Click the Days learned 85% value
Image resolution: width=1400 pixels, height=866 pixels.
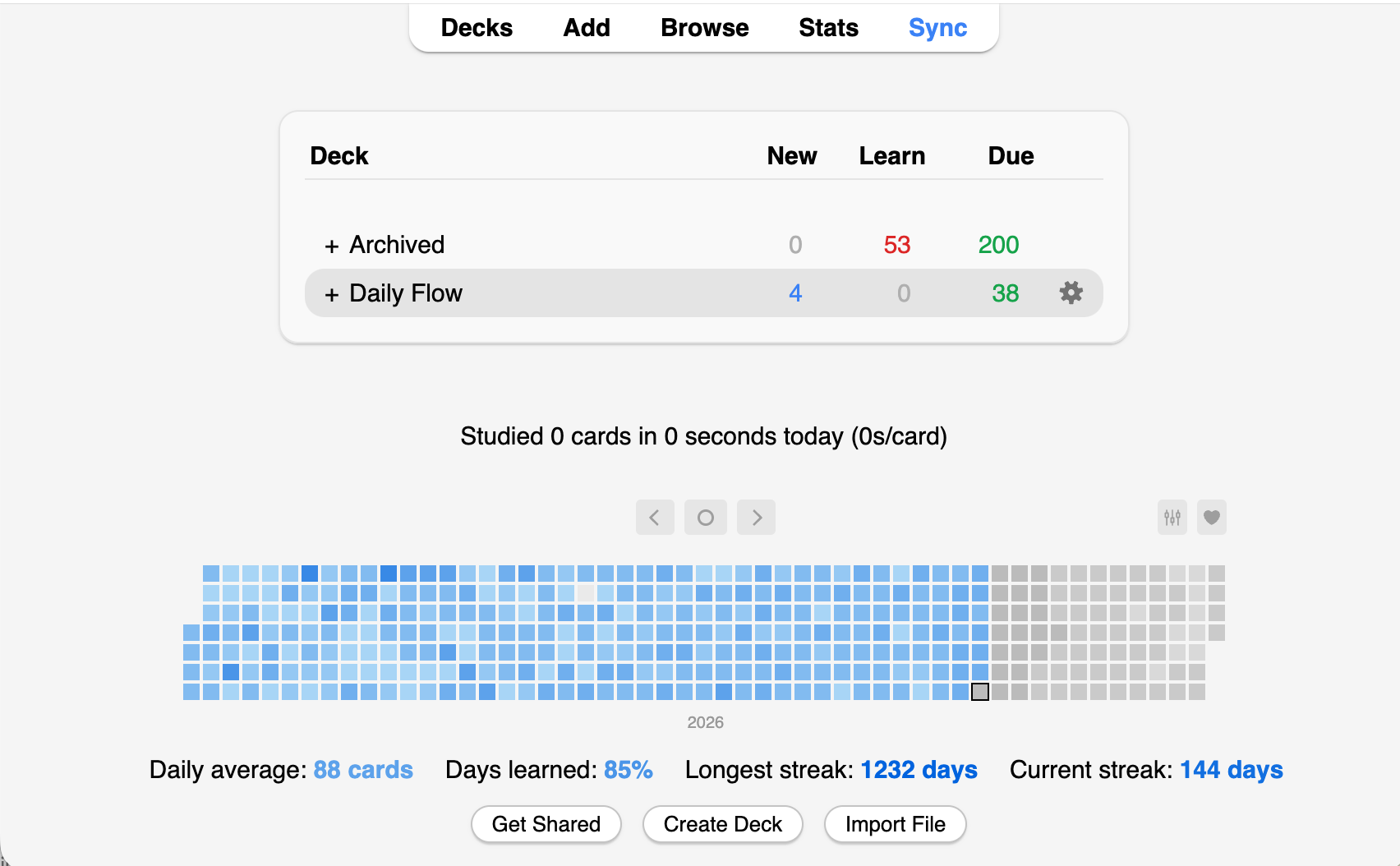pyautogui.click(x=629, y=770)
